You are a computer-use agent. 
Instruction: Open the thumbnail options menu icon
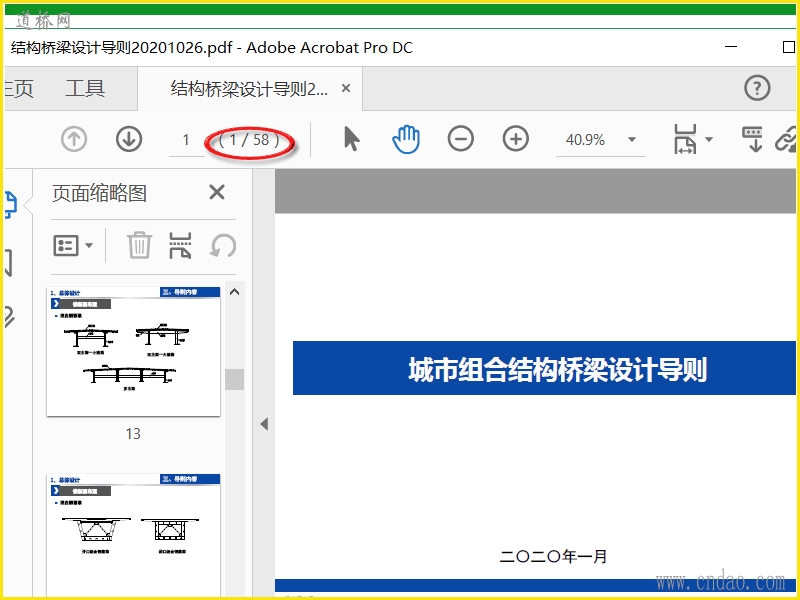point(66,246)
